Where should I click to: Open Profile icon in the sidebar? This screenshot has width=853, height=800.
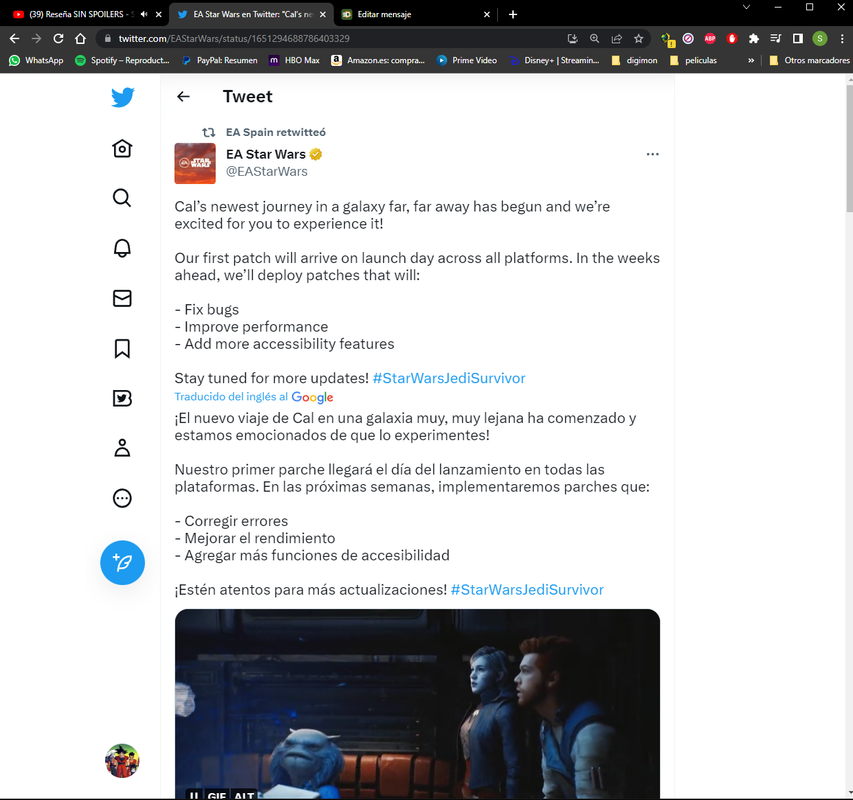click(122, 448)
